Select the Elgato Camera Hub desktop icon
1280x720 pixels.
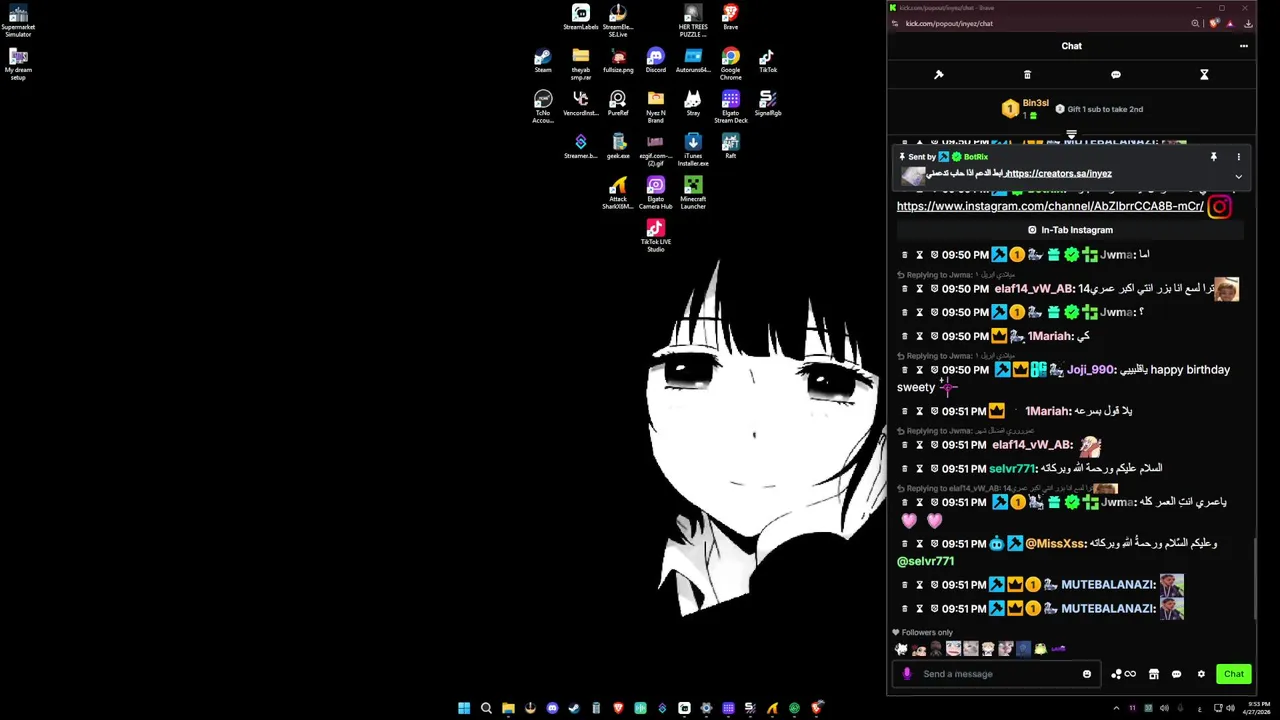coord(656,193)
